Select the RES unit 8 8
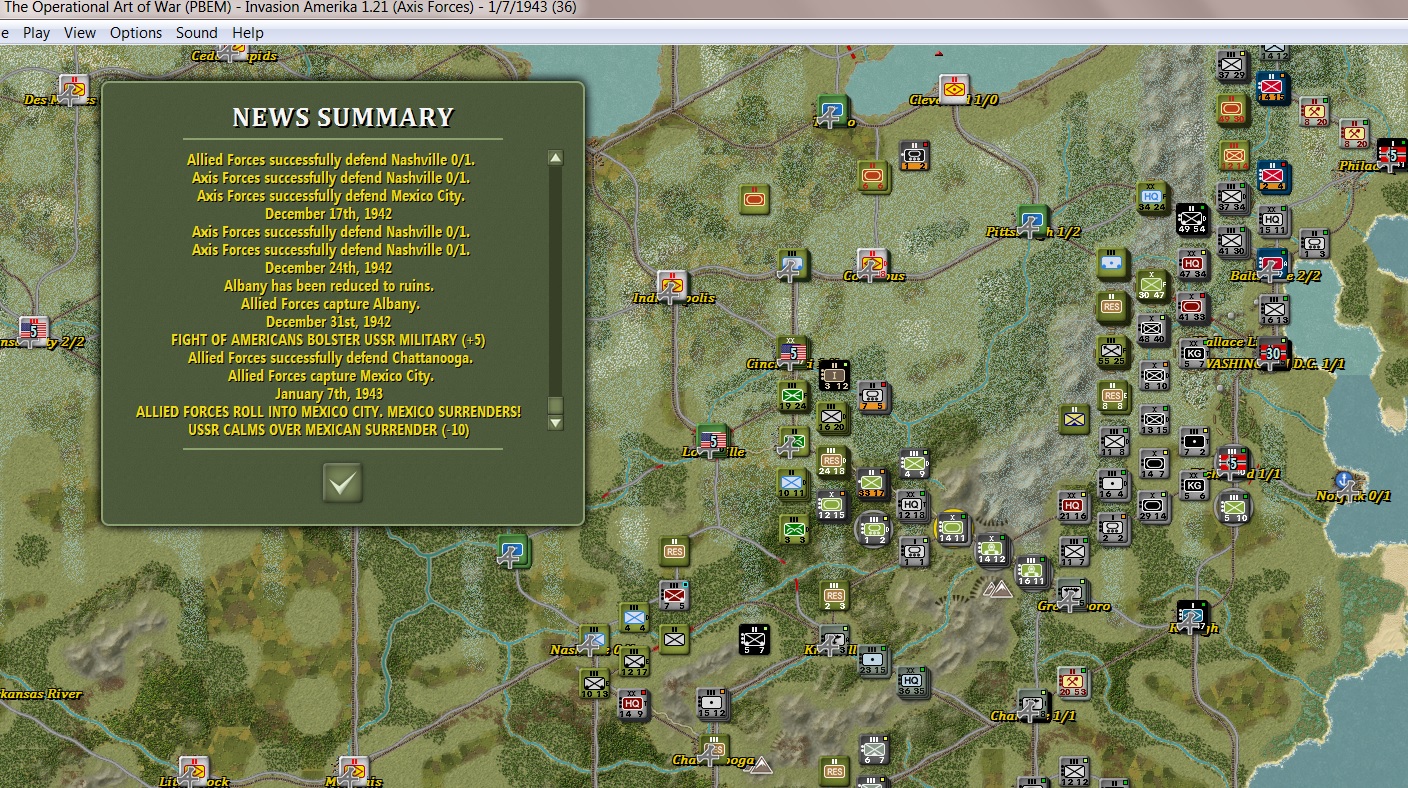1408x788 pixels. (x=1113, y=397)
